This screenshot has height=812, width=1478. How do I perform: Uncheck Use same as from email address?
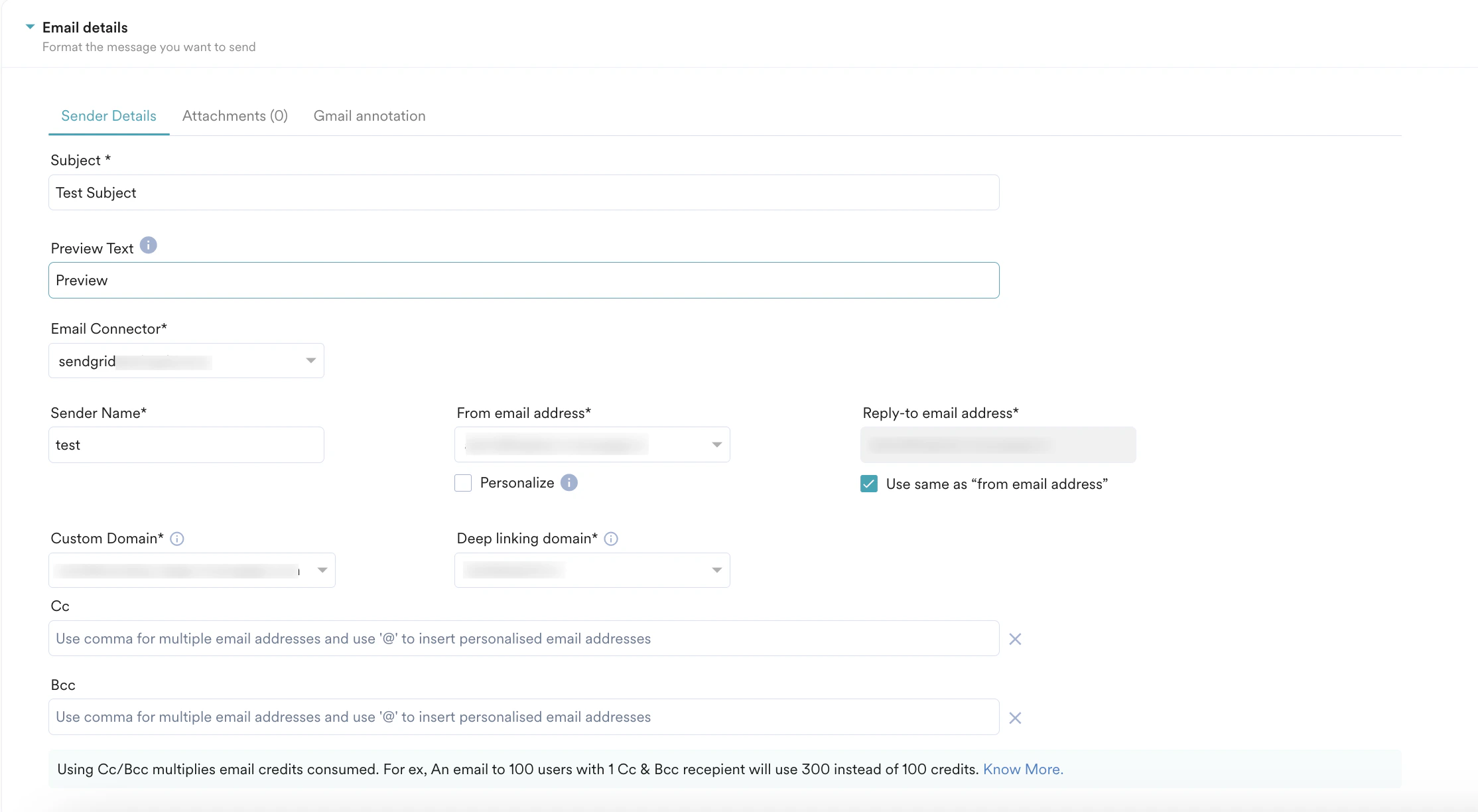pyautogui.click(x=868, y=484)
